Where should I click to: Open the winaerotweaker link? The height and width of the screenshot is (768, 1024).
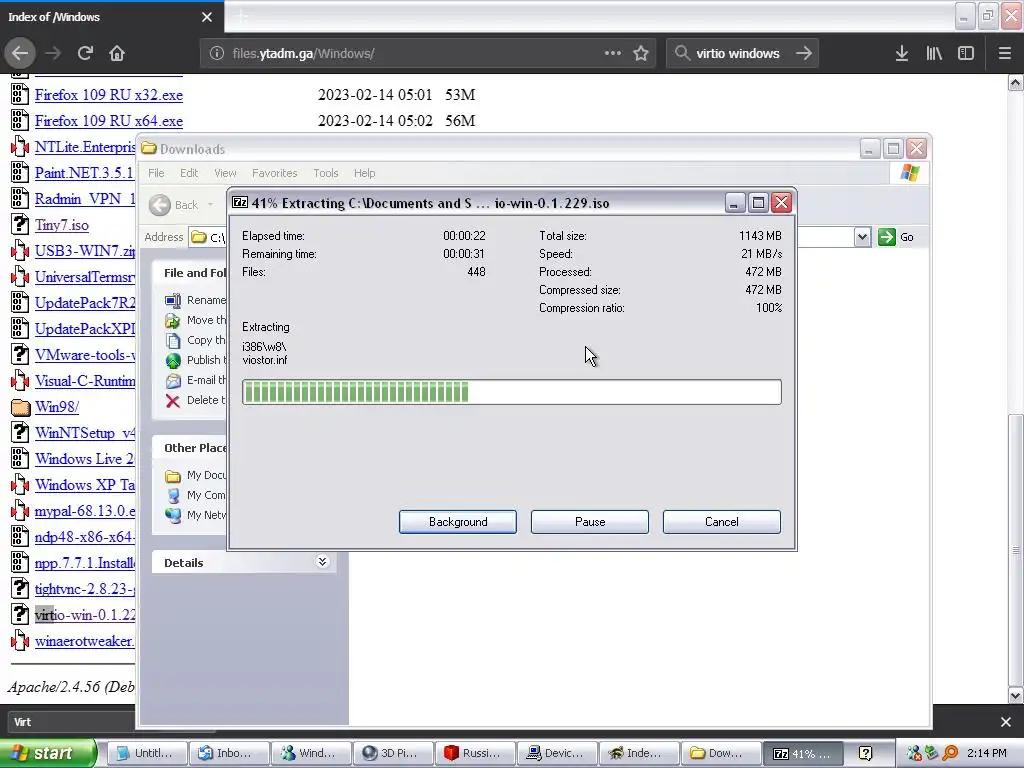pos(85,641)
